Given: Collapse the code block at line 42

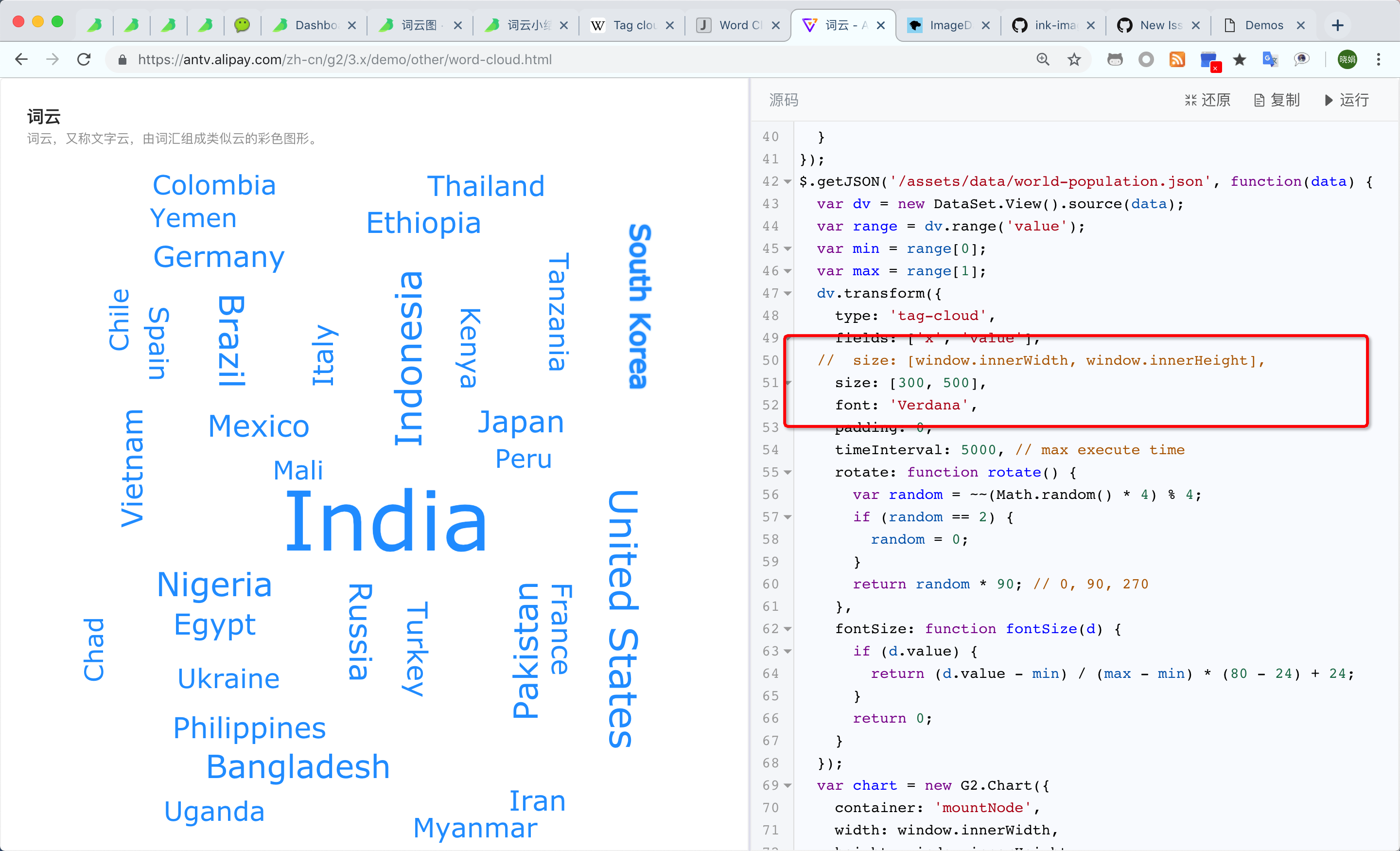Looking at the screenshot, I should (787, 181).
